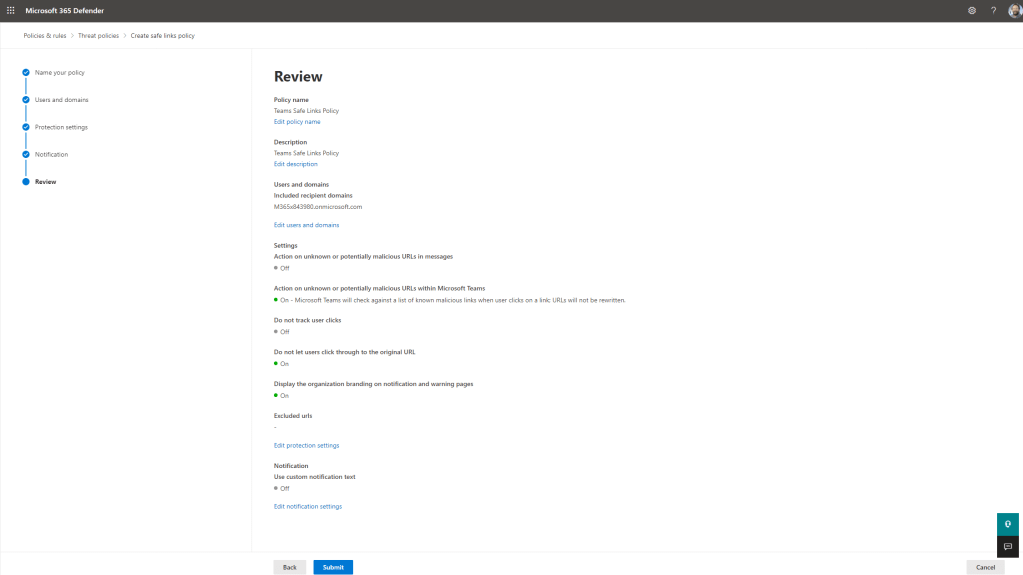Navigate to Threat policies breadcrumb
The width and height of the screenshot is (1023, 575).
(100, 35)
